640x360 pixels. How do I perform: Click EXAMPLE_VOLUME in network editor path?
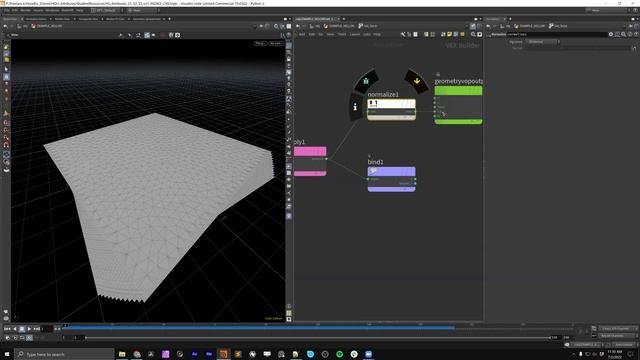pyautogui.click(x=339, y=26)
